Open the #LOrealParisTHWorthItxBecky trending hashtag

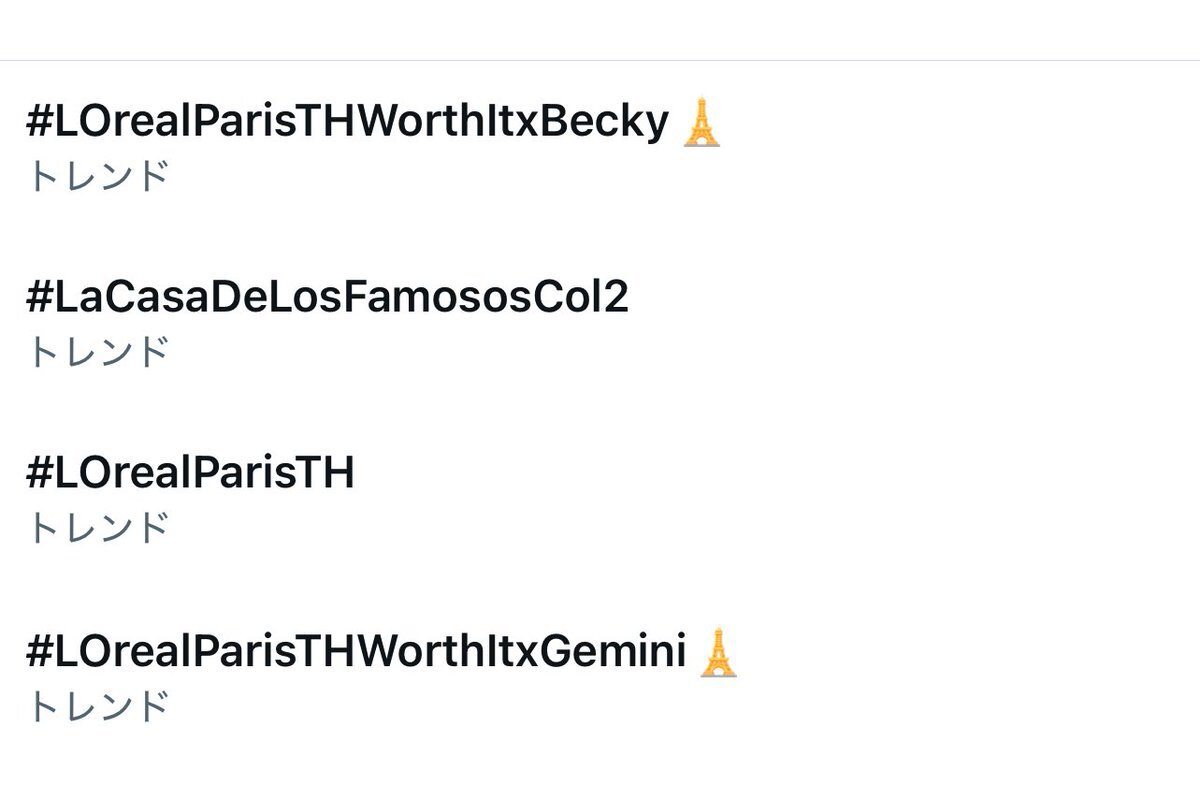348,123
